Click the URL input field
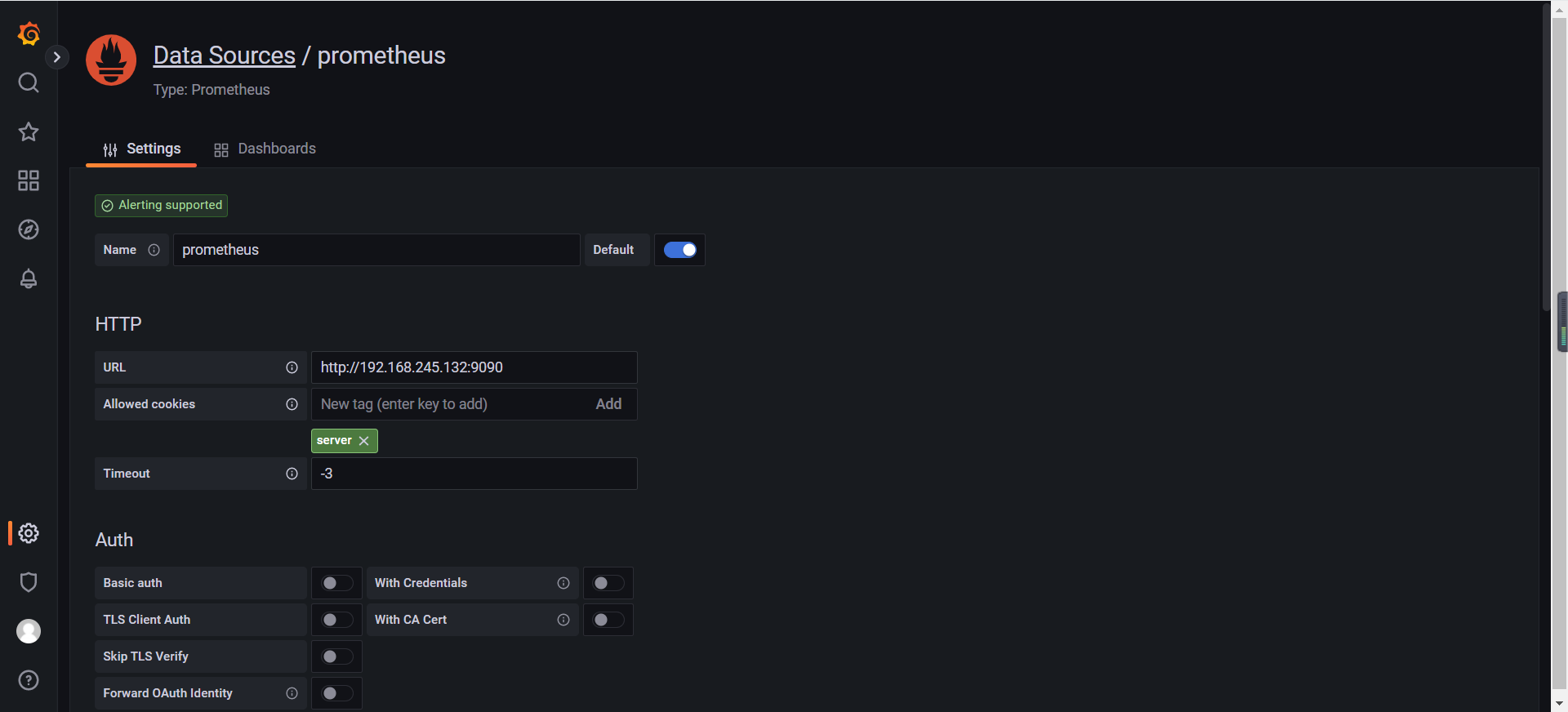This screenshot has width=1568, height=712. [474, 367]
